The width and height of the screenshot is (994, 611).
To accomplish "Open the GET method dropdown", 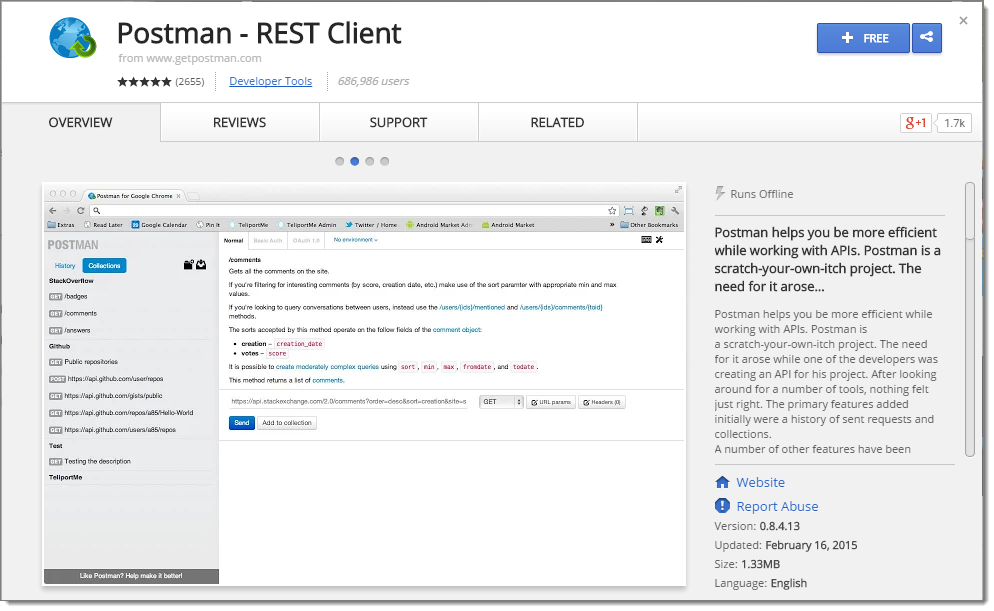I will [x=501, y=402].
